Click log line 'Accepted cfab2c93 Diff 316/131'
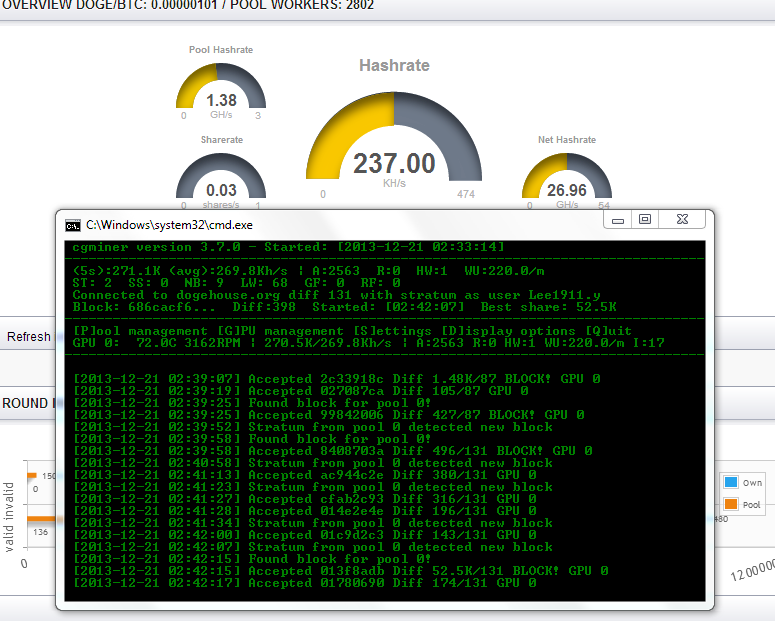The width and height of the screenshot is (775, 621). 305,499
